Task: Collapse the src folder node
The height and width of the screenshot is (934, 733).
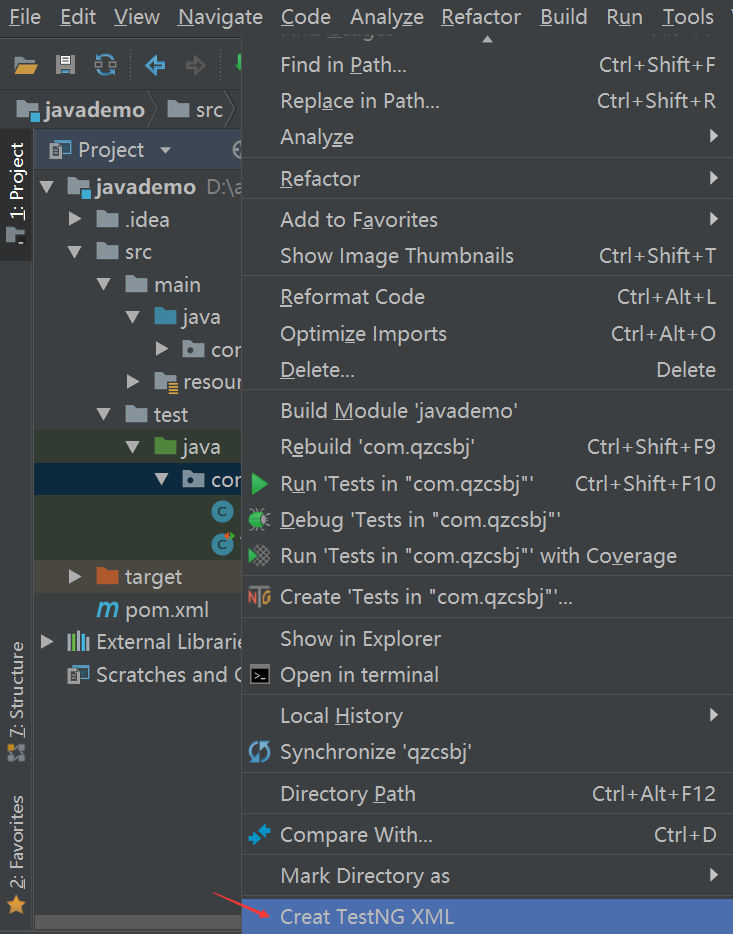Action: point(75,252)
